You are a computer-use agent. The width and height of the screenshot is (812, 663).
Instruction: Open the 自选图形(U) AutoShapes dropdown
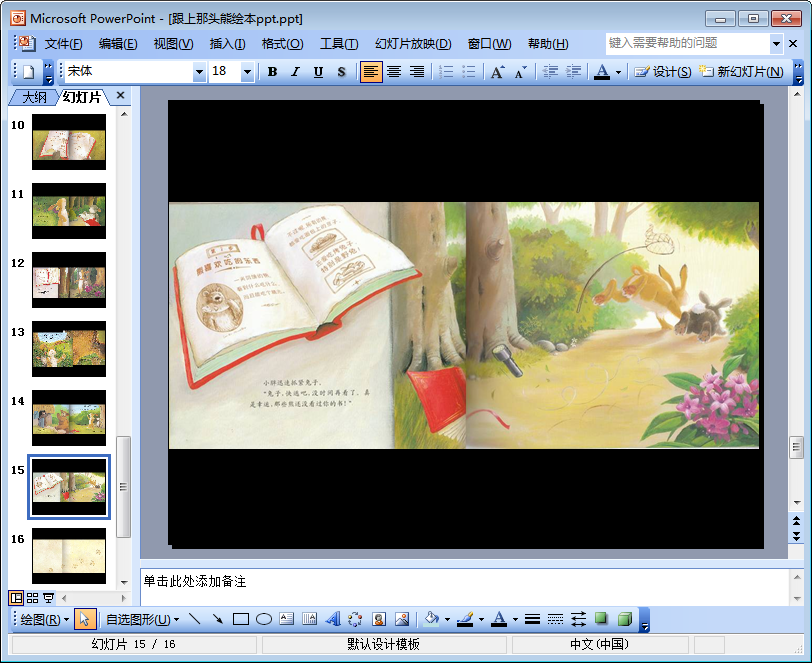(142, 619)
